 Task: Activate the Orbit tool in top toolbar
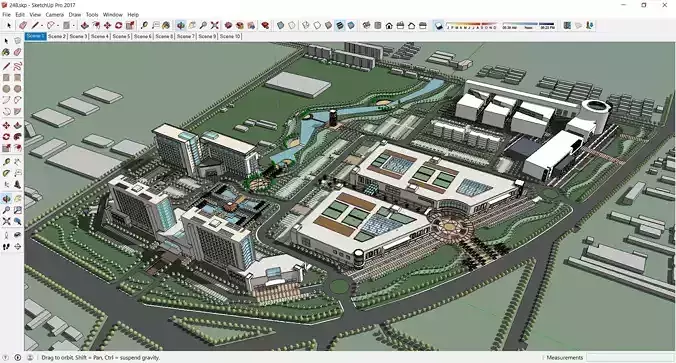click(181, 25)
